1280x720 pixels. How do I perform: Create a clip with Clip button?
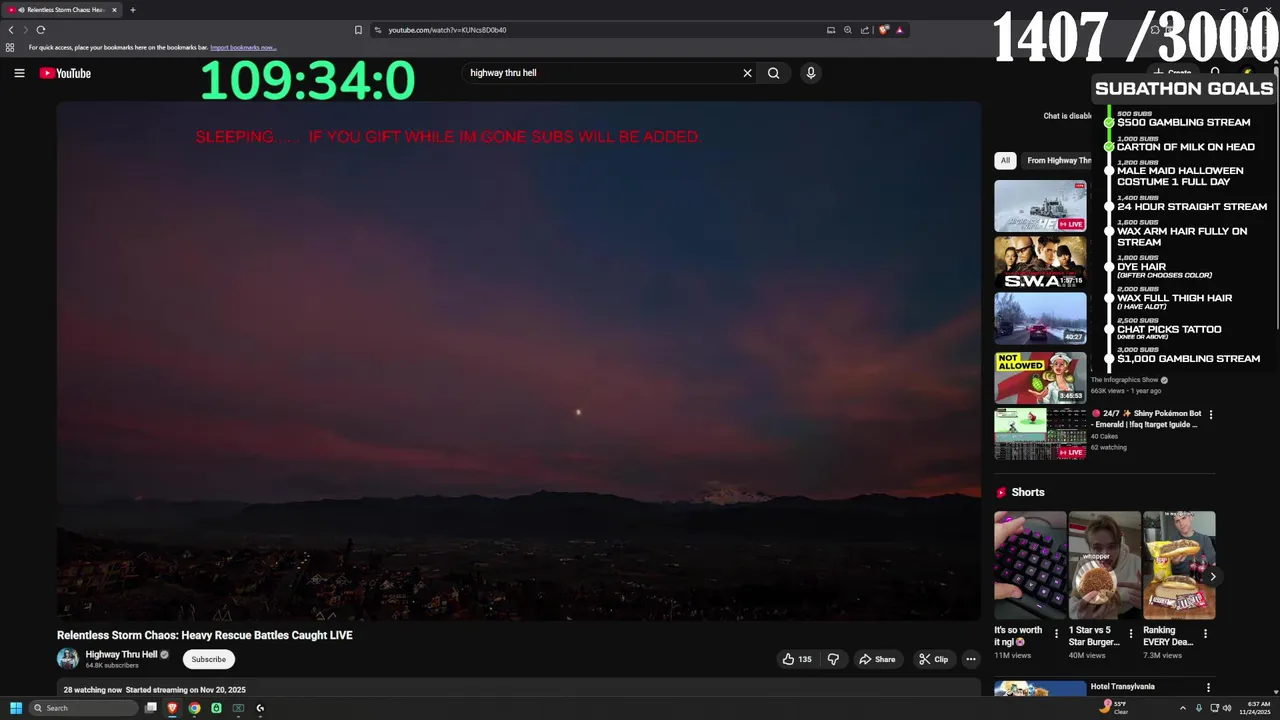coord(934,659)
